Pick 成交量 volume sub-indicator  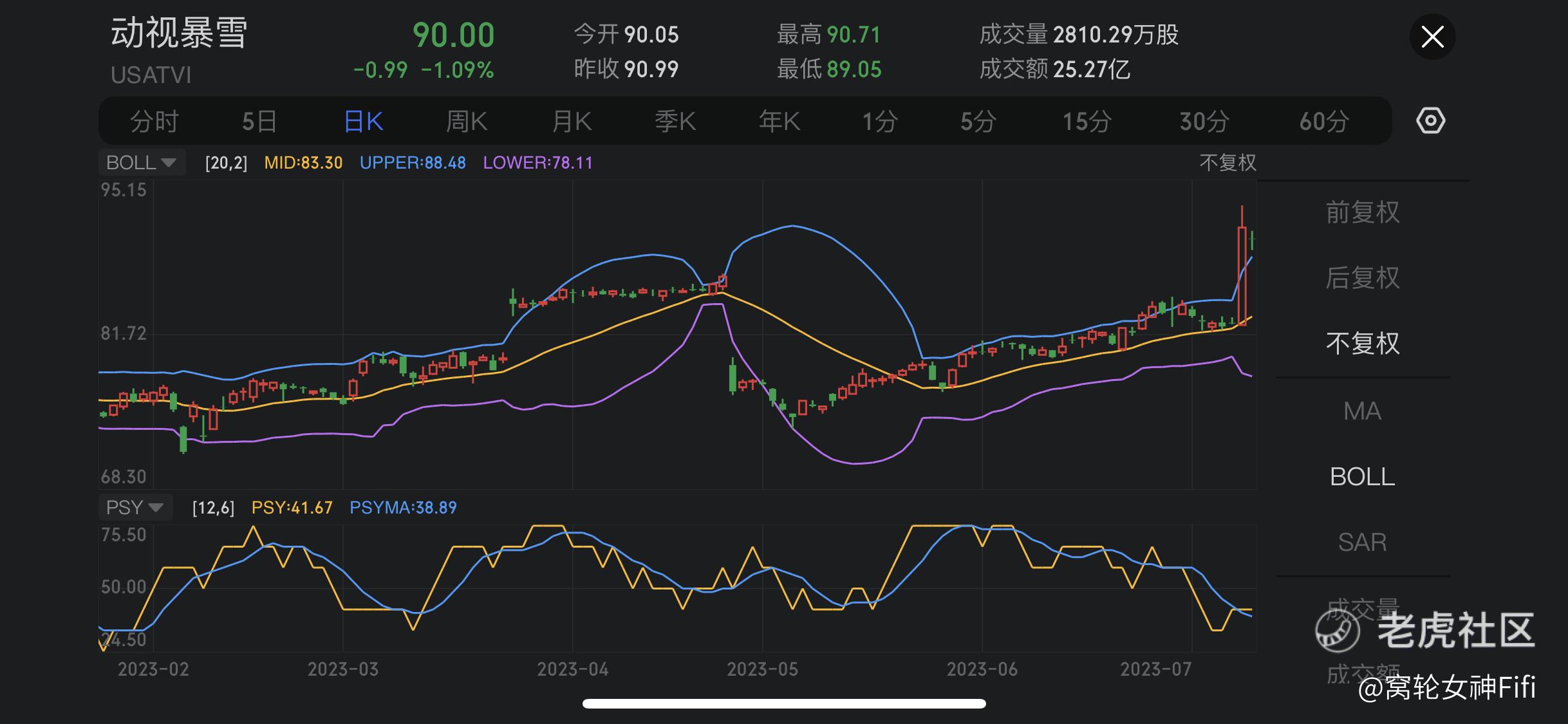pyautogui.click(x=1362, y=608)
